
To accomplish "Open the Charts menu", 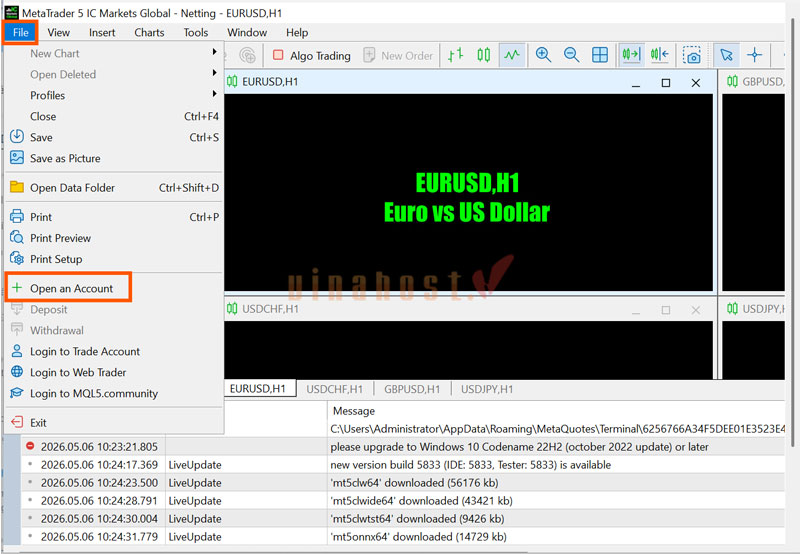I will pos(149,33).
